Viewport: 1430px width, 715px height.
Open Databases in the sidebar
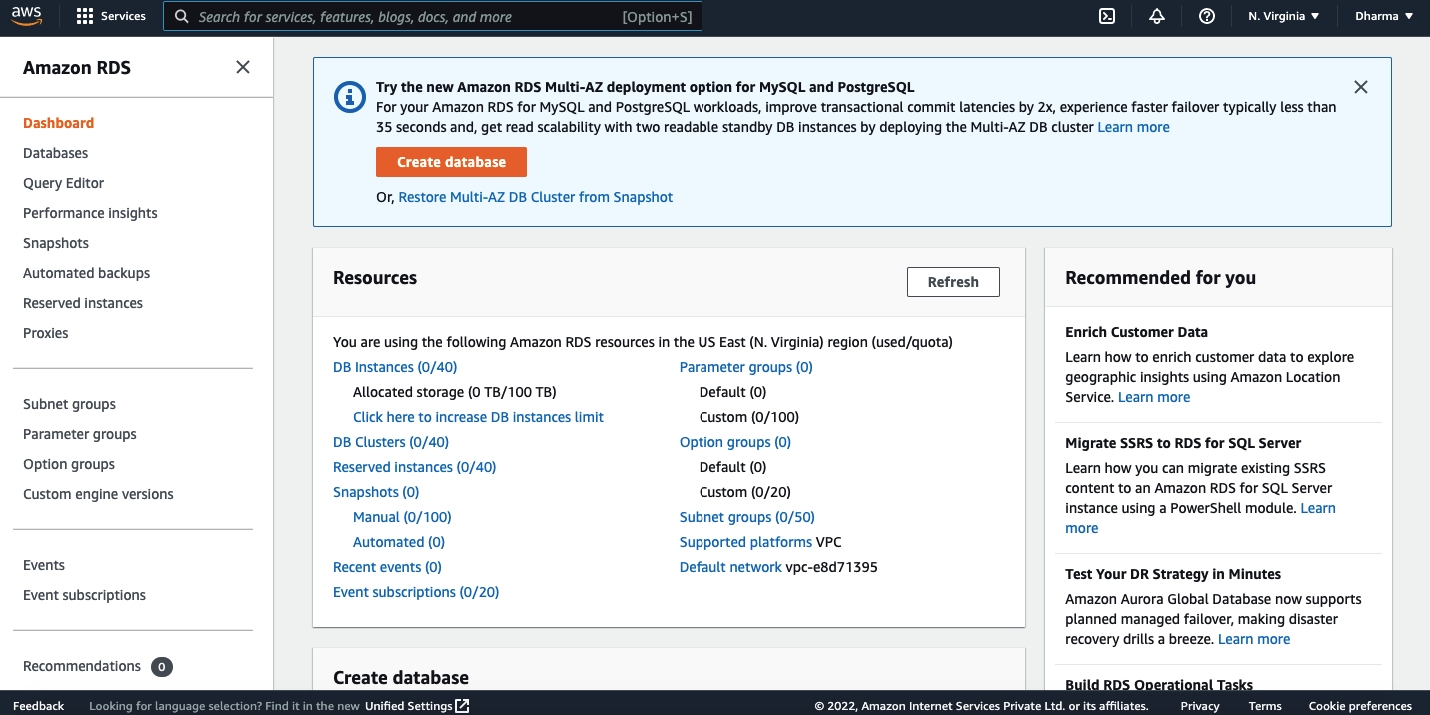[x=55, y=153]
